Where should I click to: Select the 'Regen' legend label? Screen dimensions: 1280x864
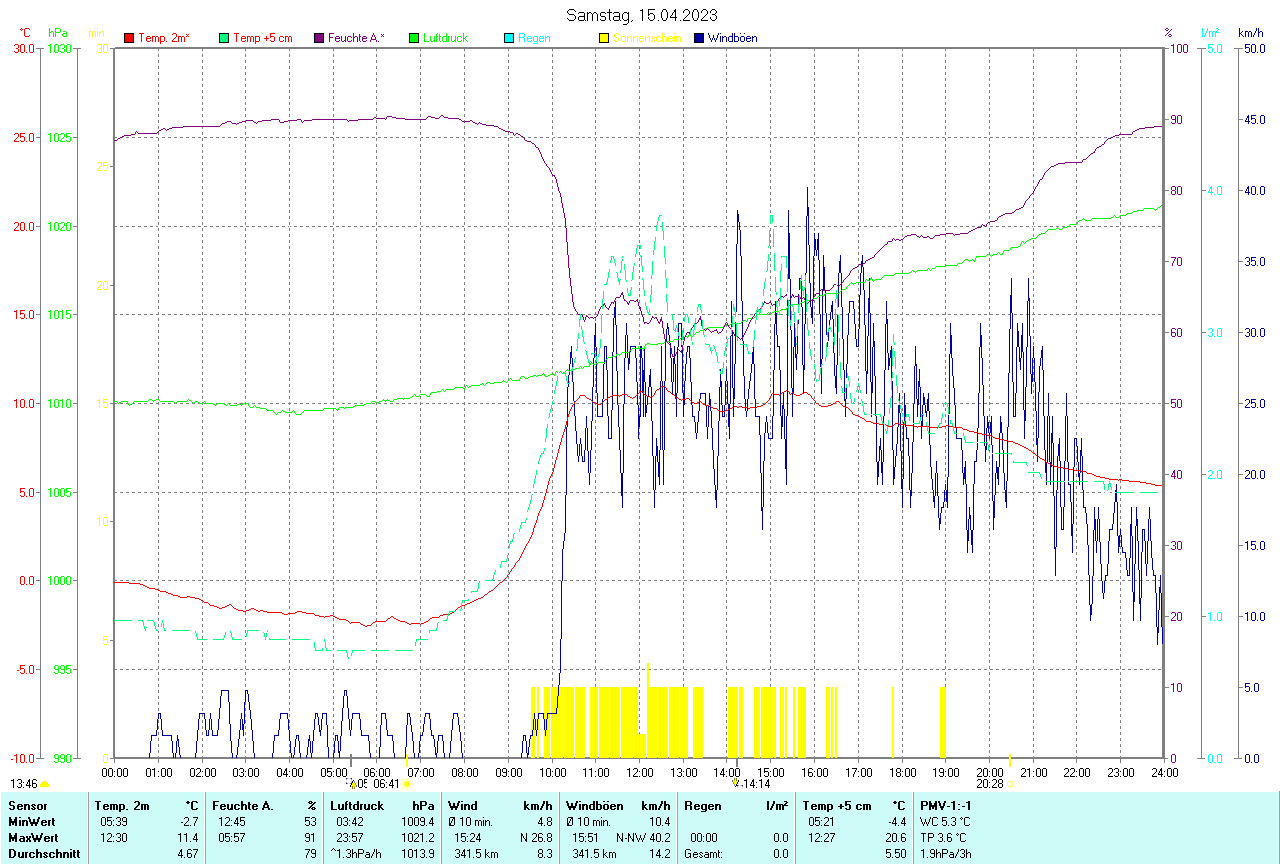[534, 38]
